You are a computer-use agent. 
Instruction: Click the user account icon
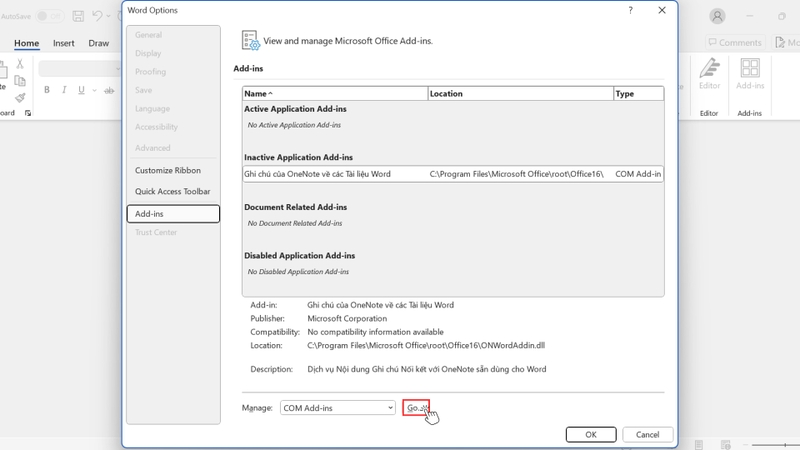pyautogui.click(x=717, y=16)
